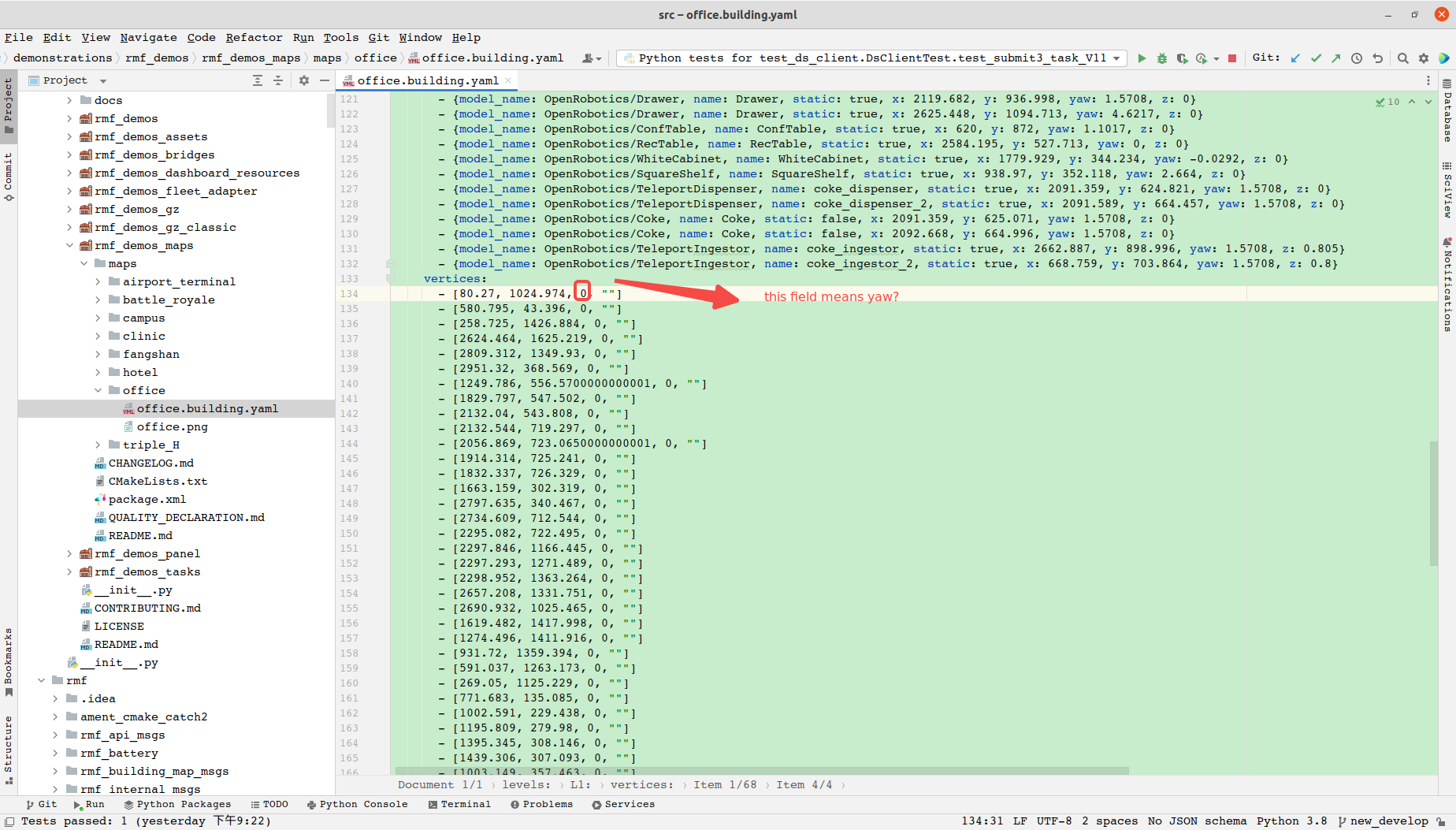The image size is (1456, 830).
Task: Collapse the rmf_demos_maps project node
Action: [x=70, y=245]
